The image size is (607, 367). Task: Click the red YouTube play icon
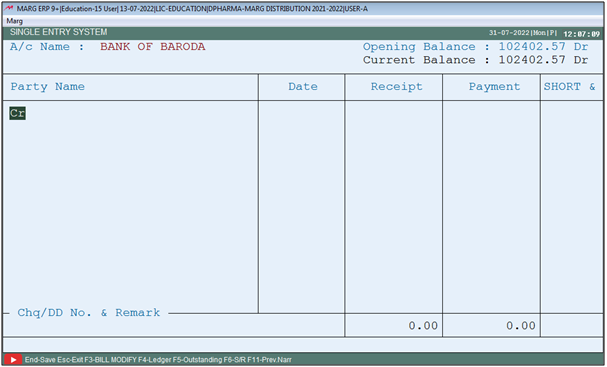[x=13, y=360]
